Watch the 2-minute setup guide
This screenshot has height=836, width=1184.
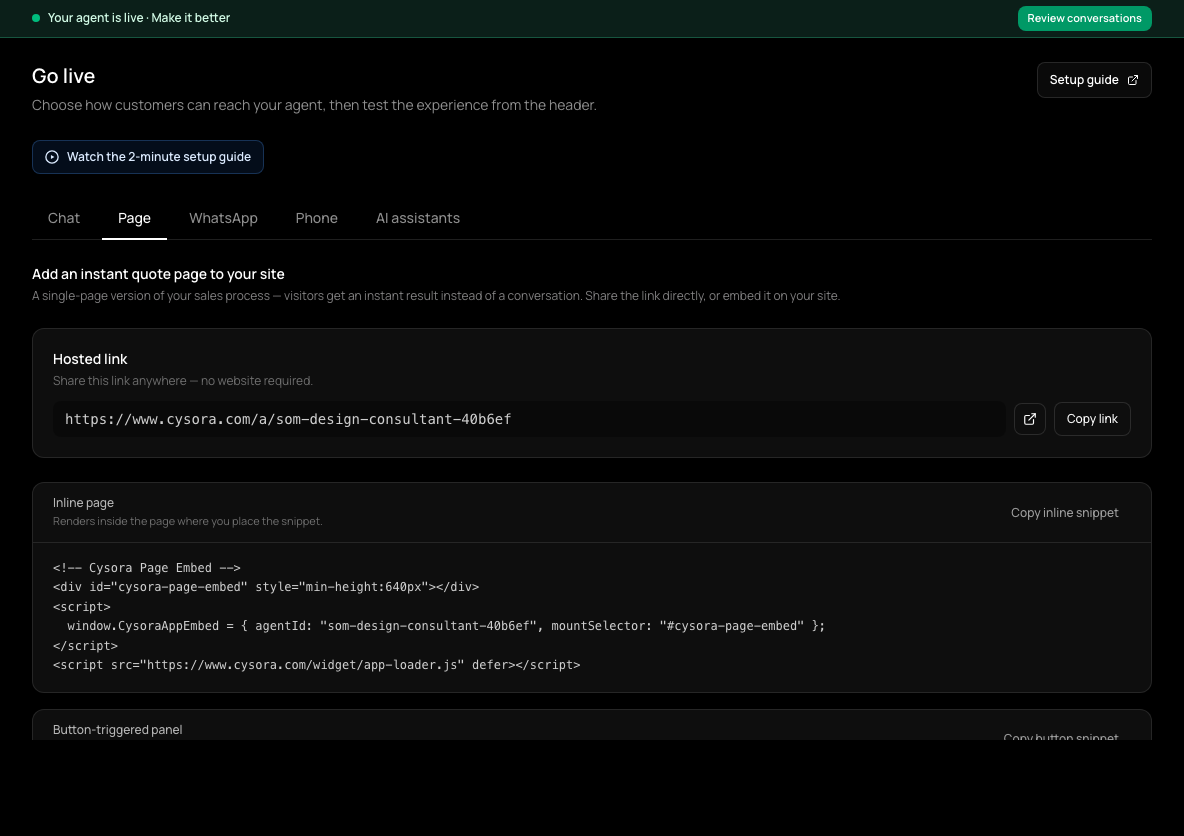pos(148,157)
